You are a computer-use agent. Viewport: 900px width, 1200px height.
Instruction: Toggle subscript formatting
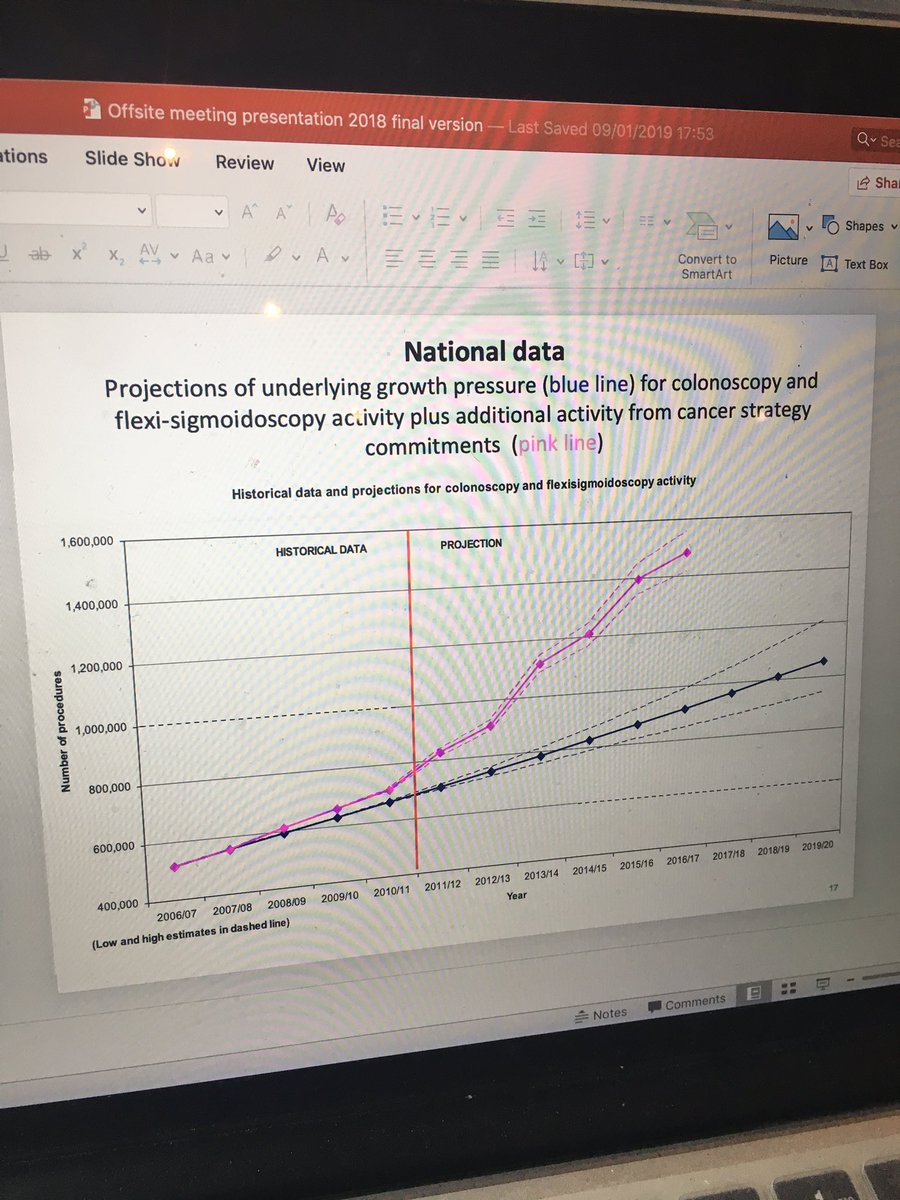115,256
